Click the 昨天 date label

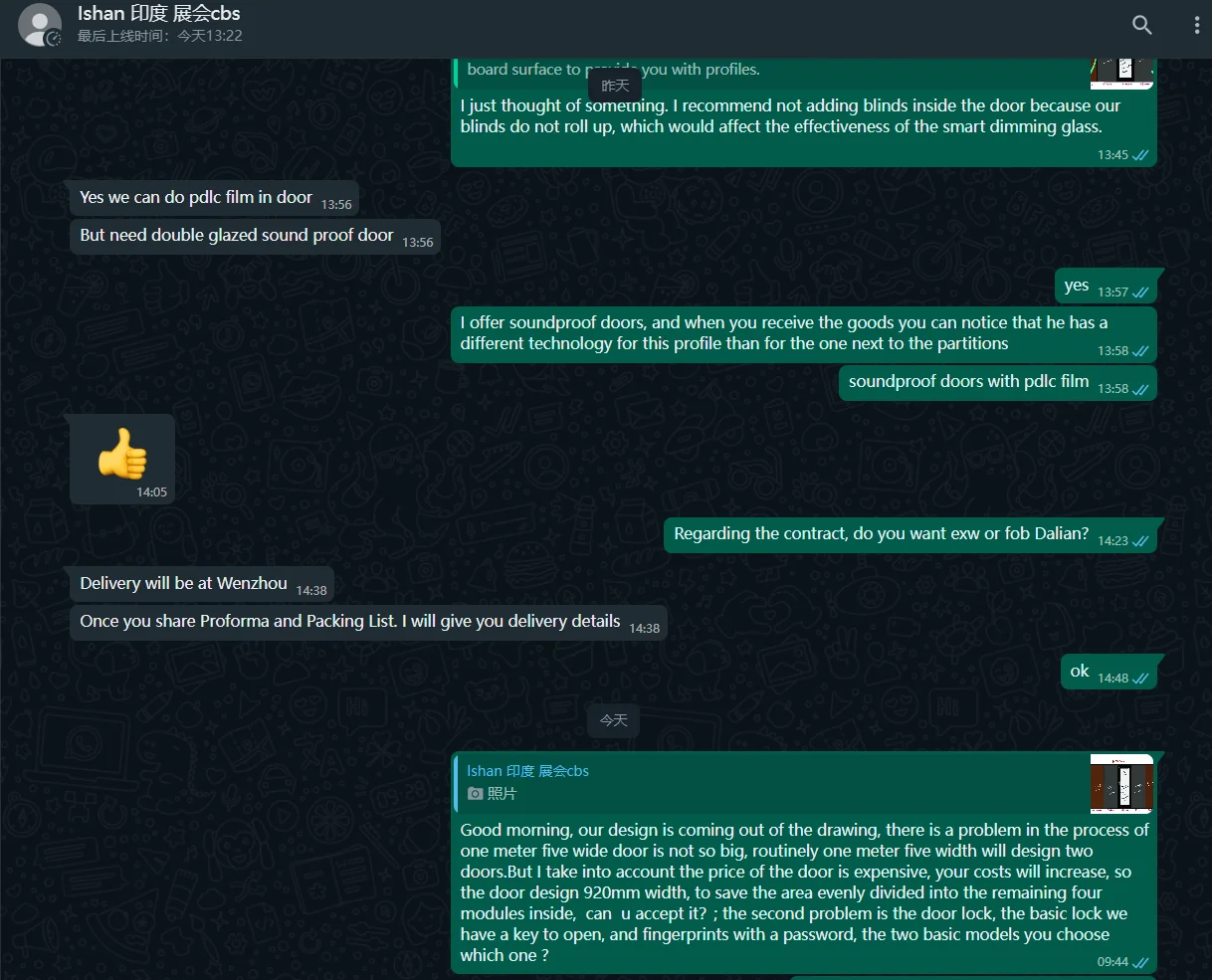(616, 86)
